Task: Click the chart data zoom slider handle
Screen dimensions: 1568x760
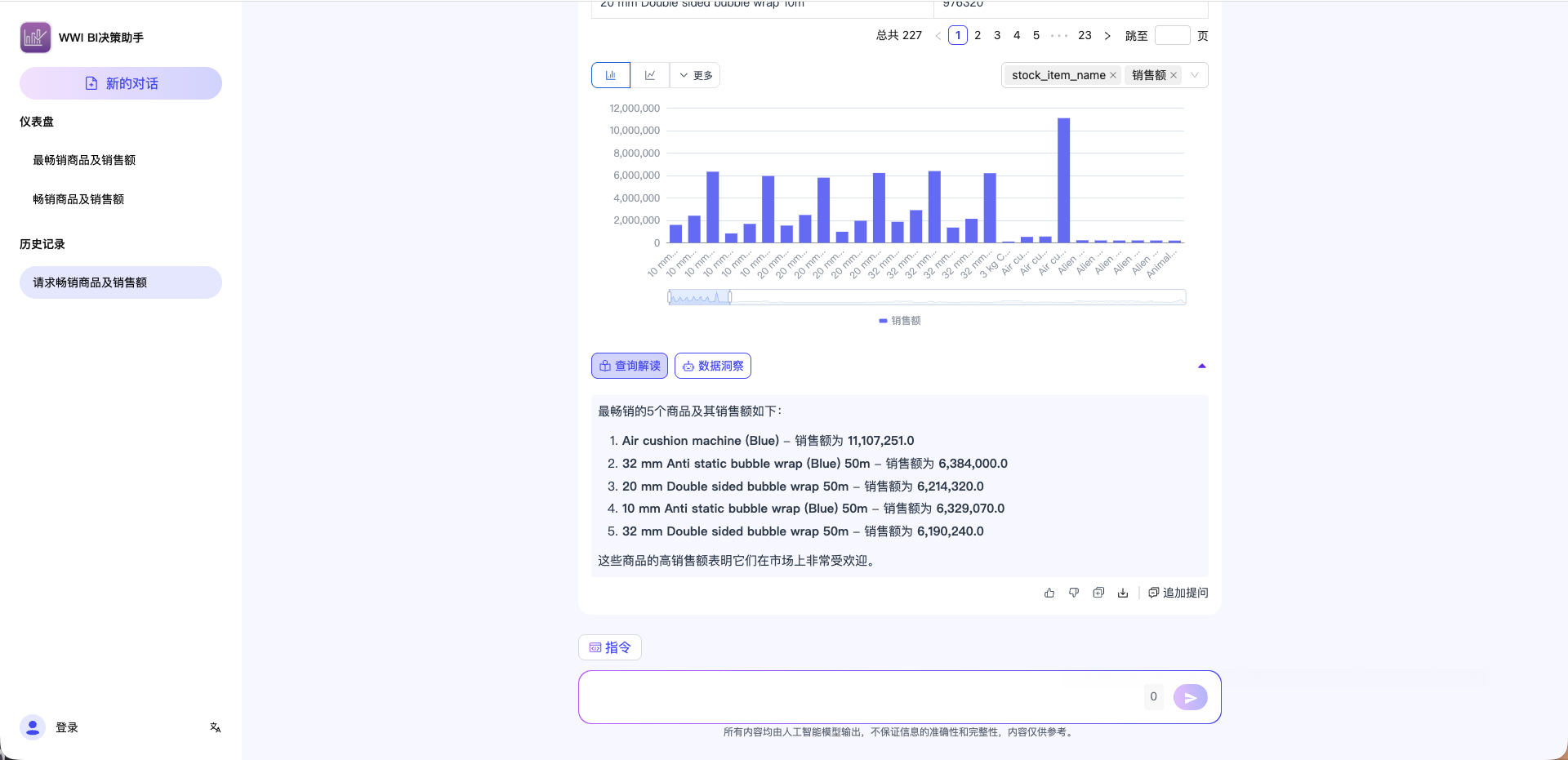Action: click(730, 297)
